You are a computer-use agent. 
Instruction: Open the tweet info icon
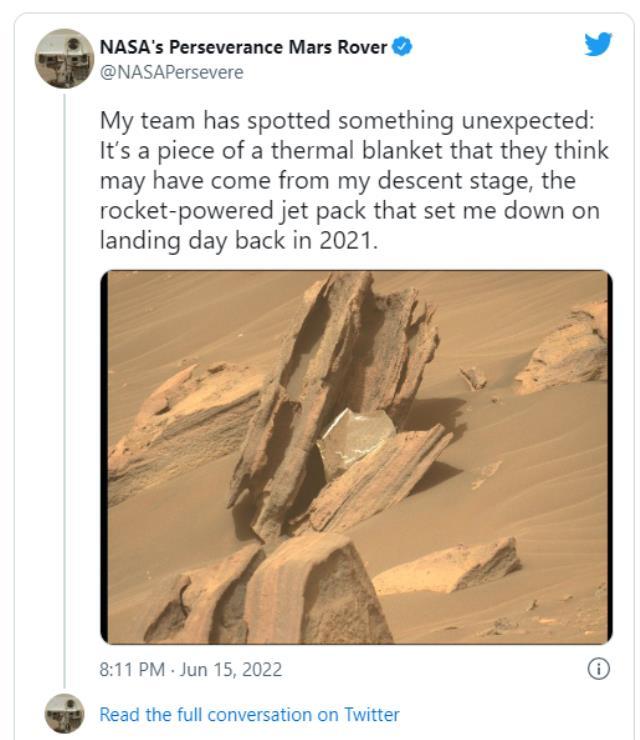[x=598, y=669]
